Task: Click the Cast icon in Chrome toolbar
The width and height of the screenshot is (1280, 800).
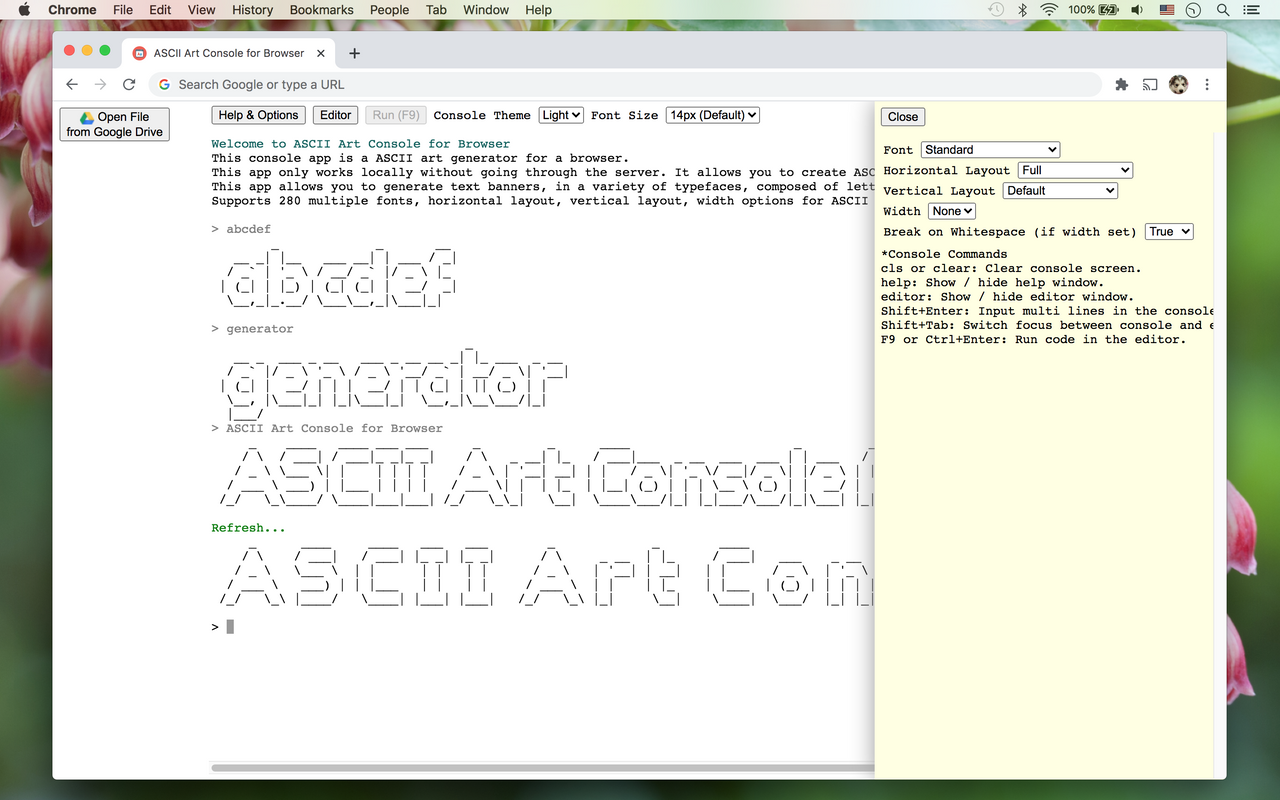Action: [1149, 85]
